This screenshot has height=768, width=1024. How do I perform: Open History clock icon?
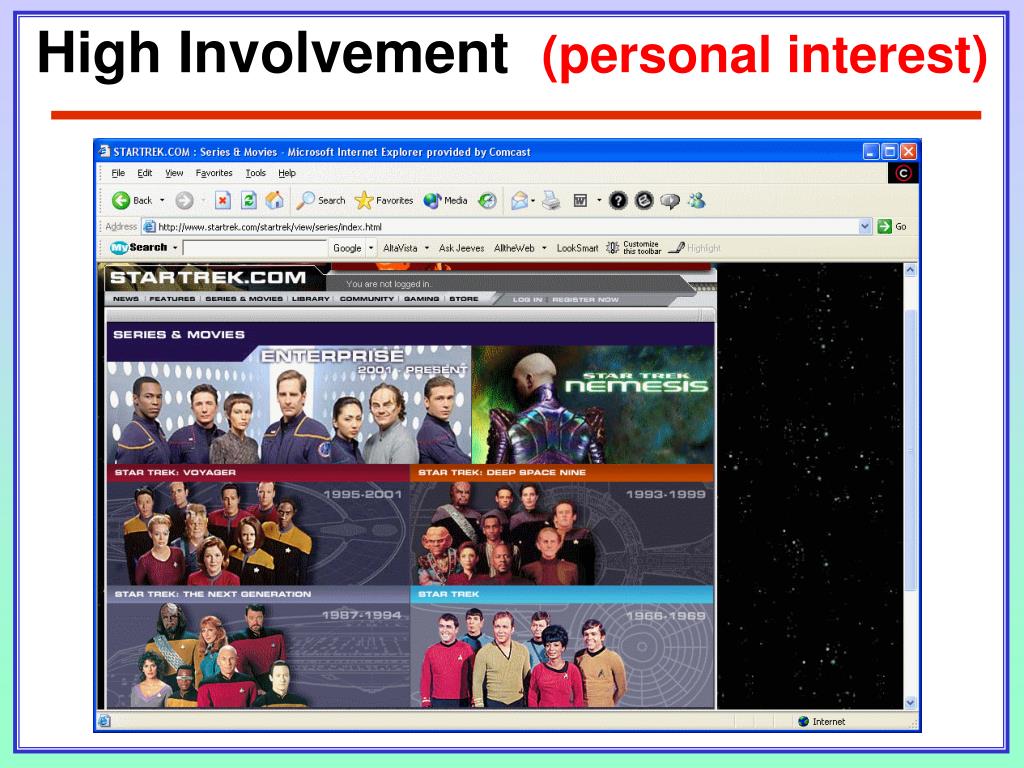[x=487, y=200]
